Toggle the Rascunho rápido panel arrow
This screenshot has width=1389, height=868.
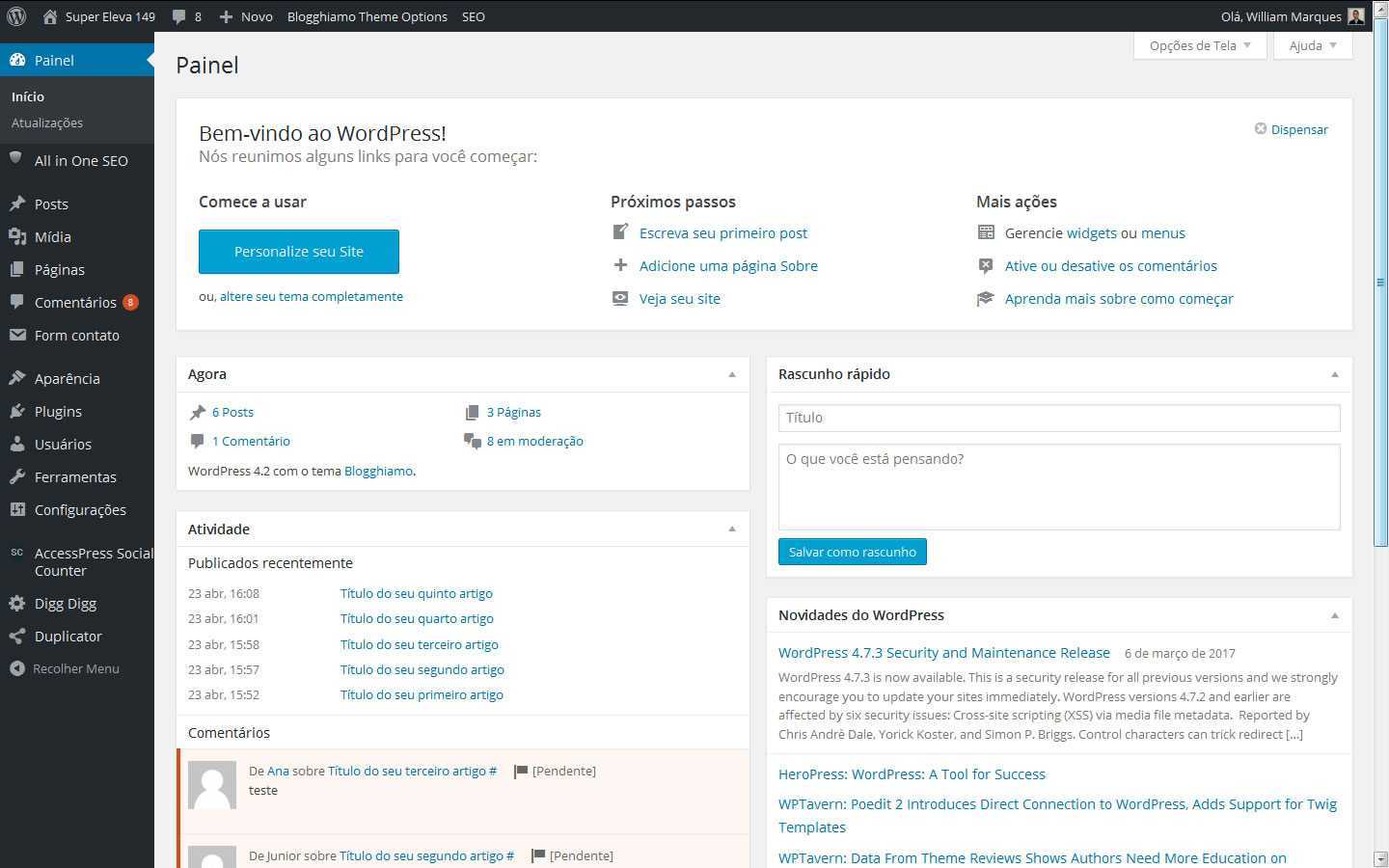coord(1335,374)
